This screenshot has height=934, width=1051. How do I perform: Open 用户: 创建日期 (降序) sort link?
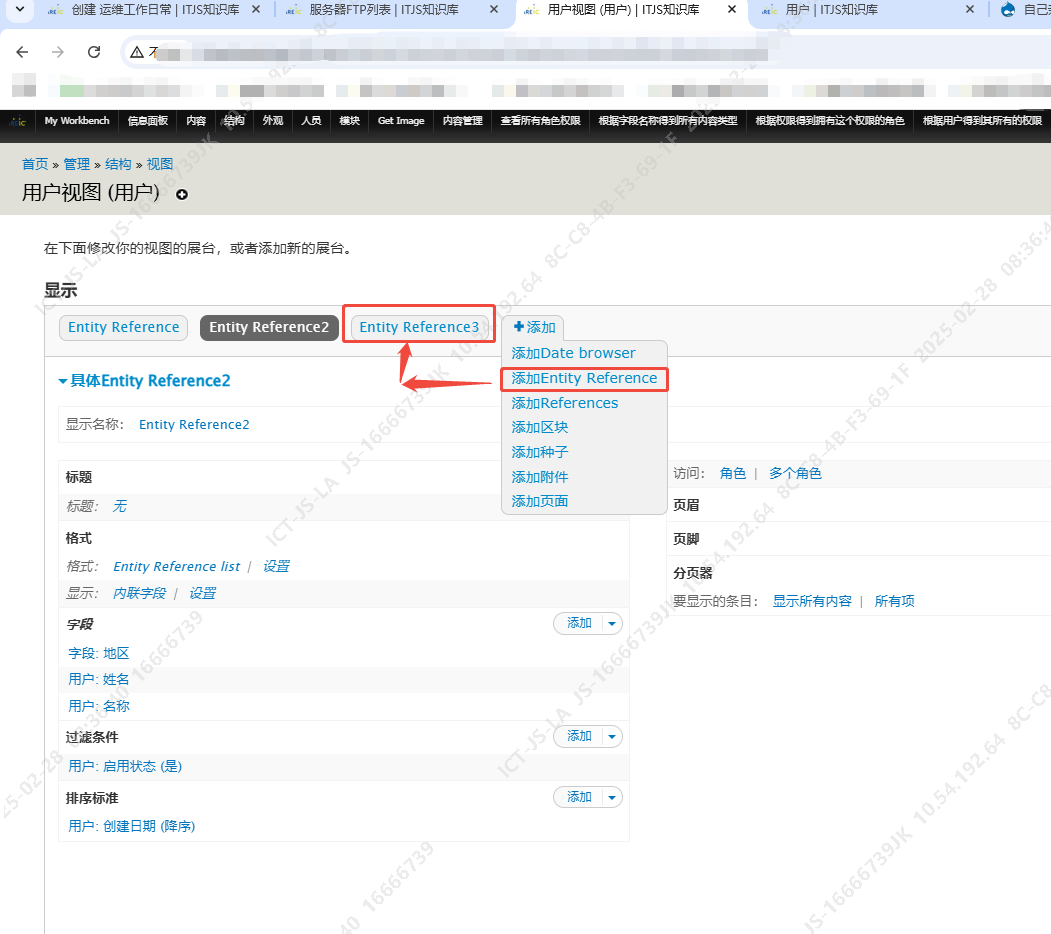(x=131, y=826)
